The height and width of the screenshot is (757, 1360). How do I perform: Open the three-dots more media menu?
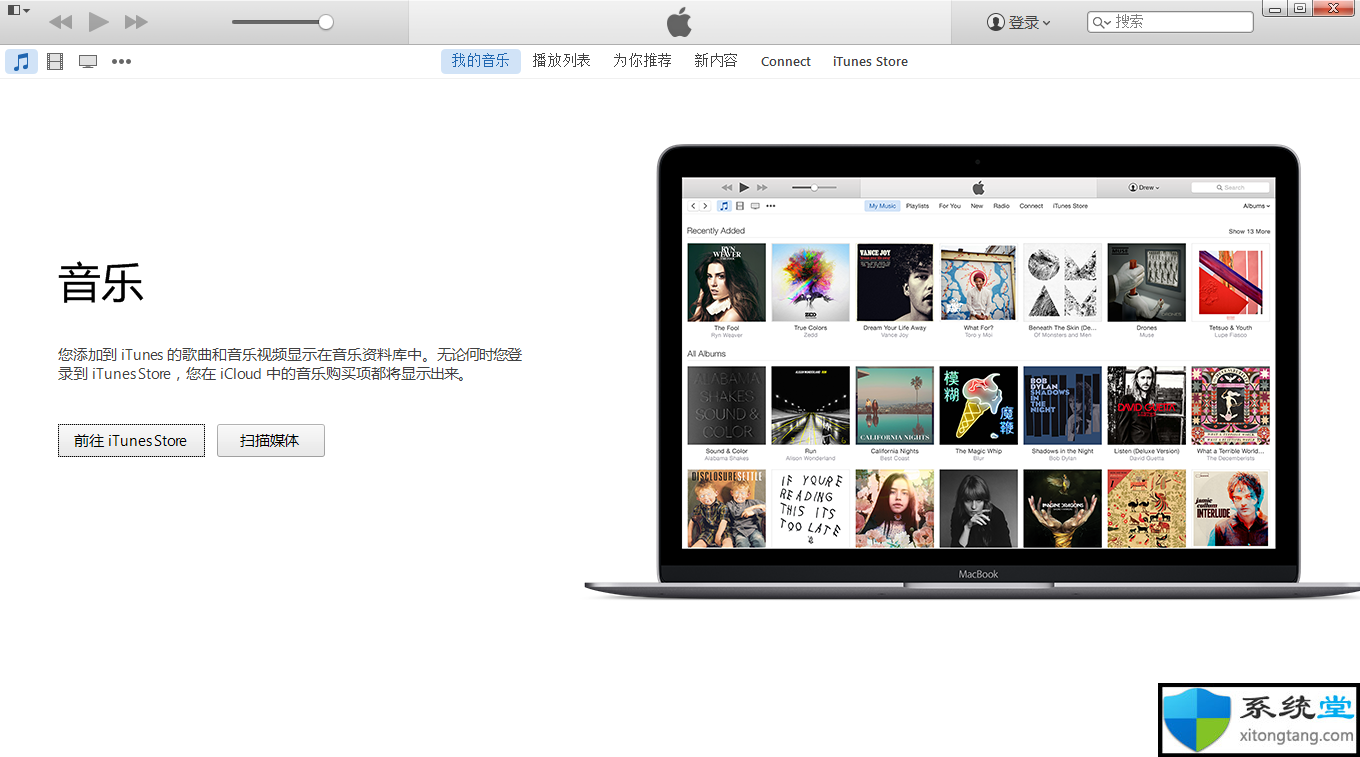pos(121,61)
